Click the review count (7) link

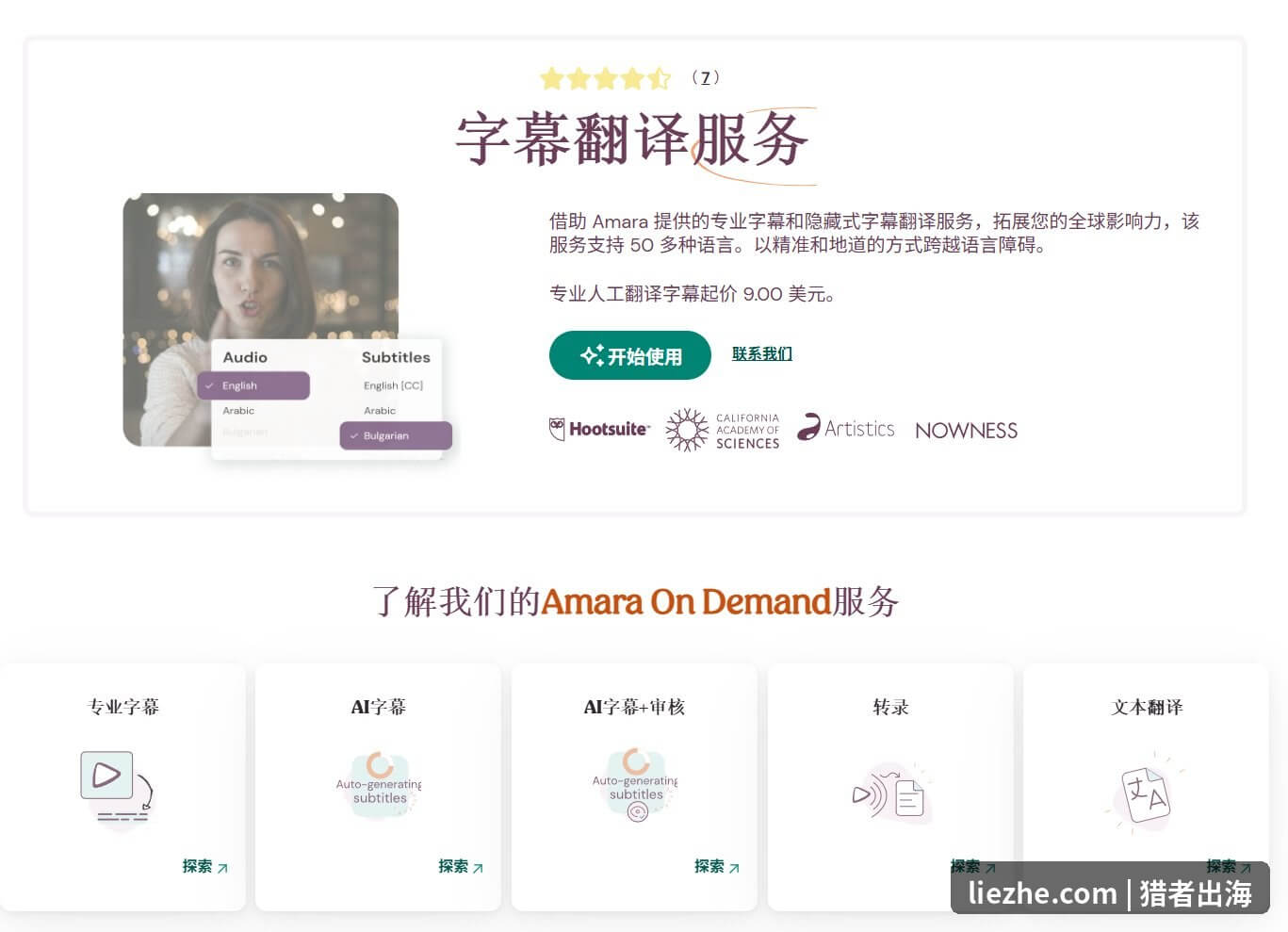(706, 77)
